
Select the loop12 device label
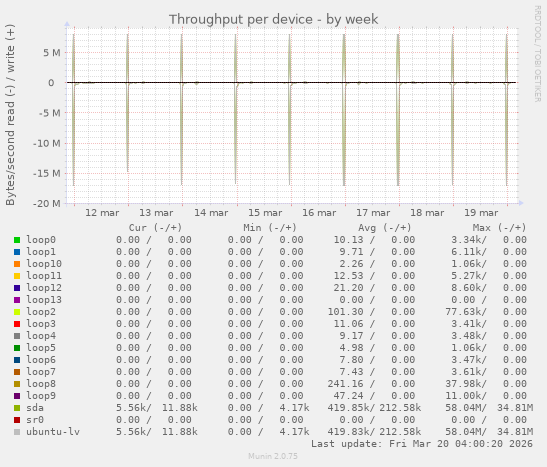pyautogui.click(x=44, y=288)
